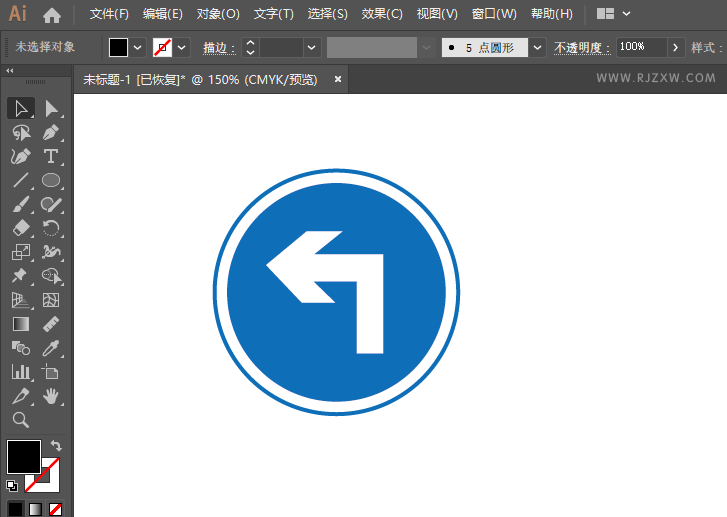The image size is (727, 517).
Task: Open the 窗口(W) menu
Action: [x=494, y=14]
